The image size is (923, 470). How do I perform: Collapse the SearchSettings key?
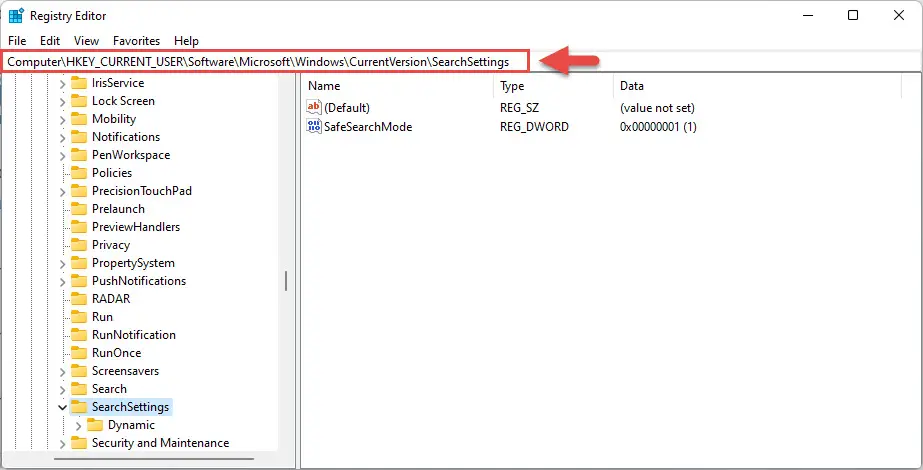tap(62, 408)
